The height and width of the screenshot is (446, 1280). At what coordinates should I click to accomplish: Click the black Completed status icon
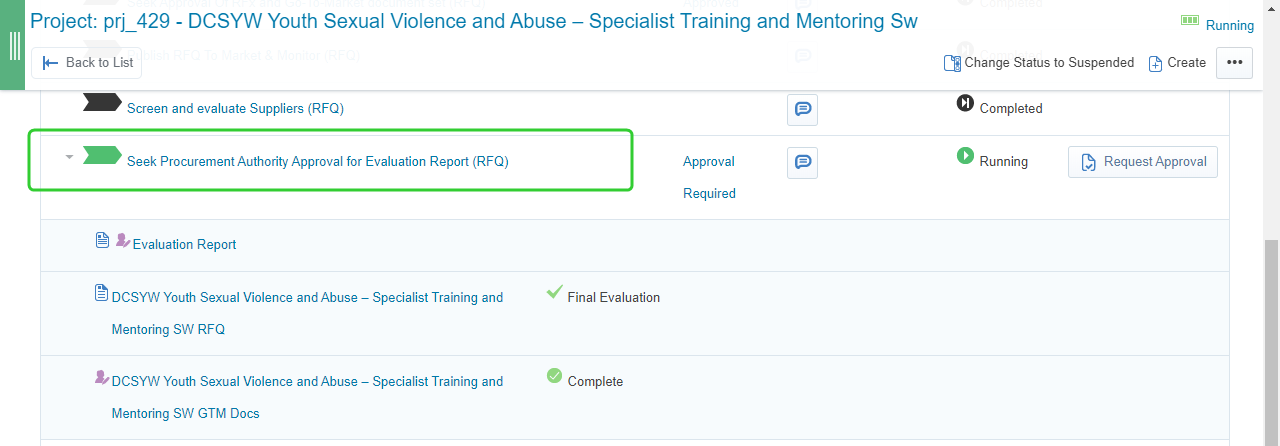point(965,103)
